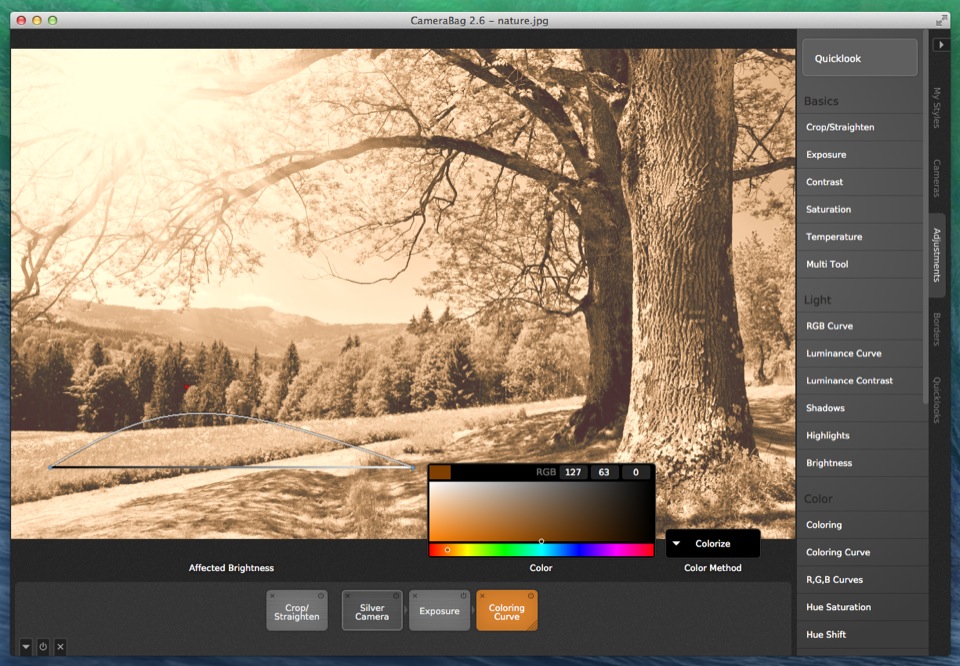
Task: Remove the Crop/Straighten tile using its x icon
Action: [x=272, y=596]
